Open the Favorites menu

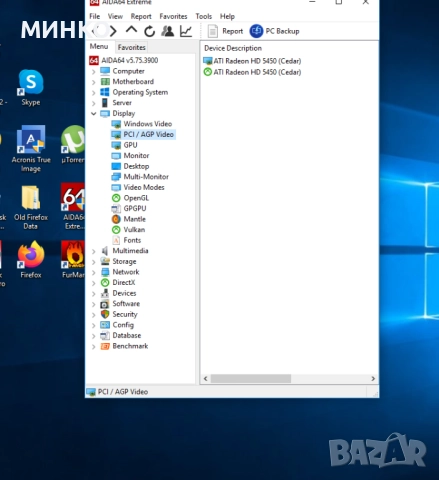point(173,16)
